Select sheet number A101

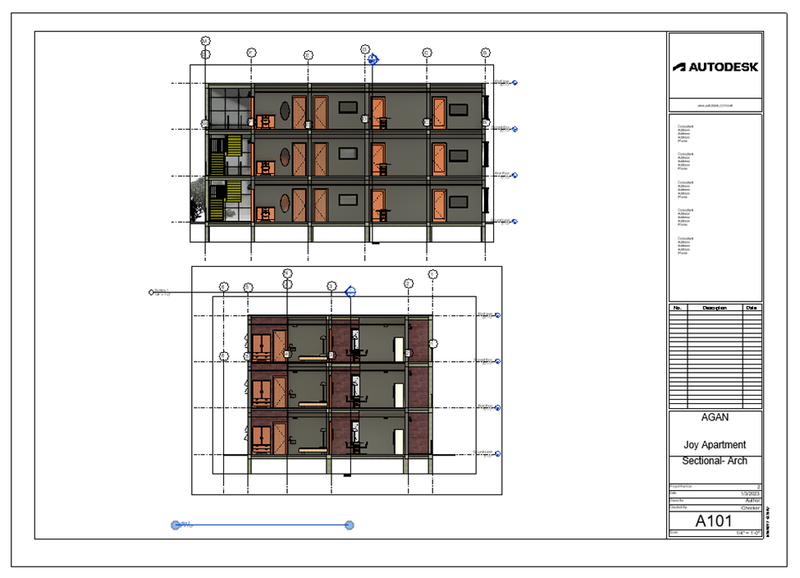click(x=713, y=521)
